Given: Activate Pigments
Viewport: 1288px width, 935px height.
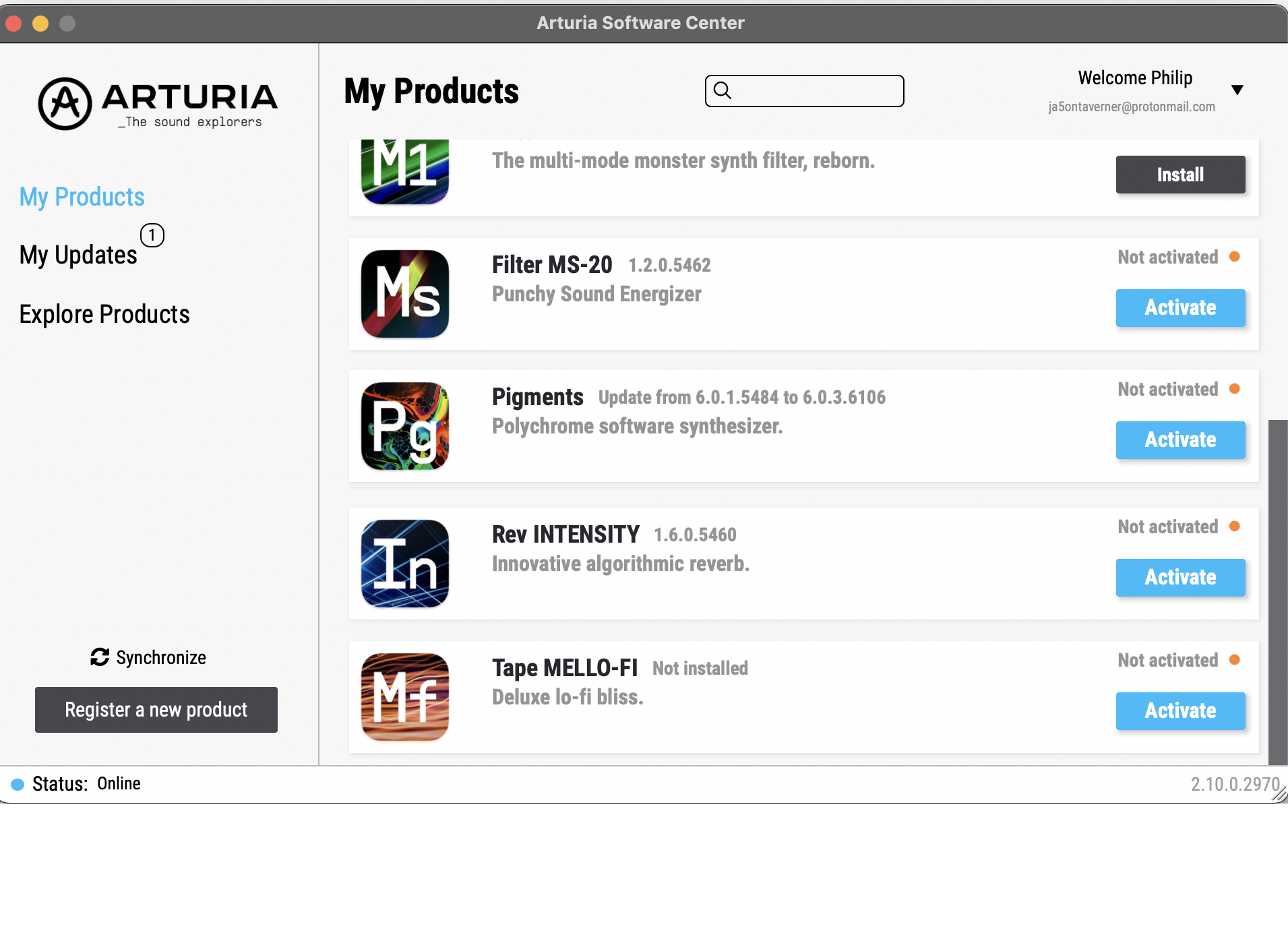Looking at the screenshot, I should point(1181,440).
